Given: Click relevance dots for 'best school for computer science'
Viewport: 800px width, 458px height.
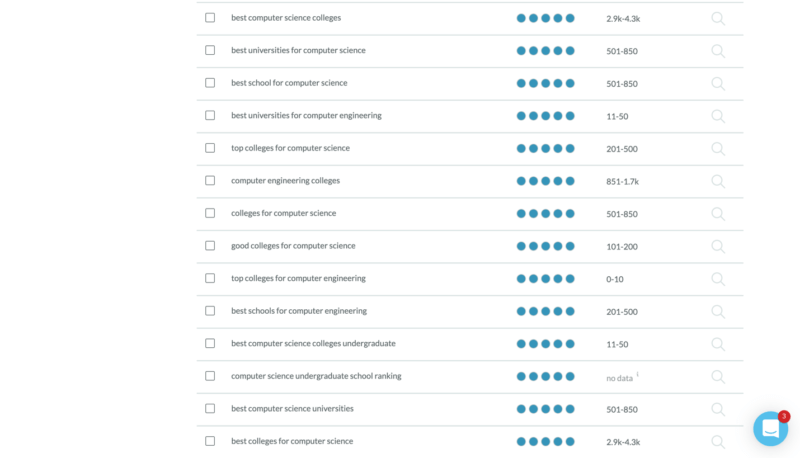Looking at the screenshot, I should 545,83.
